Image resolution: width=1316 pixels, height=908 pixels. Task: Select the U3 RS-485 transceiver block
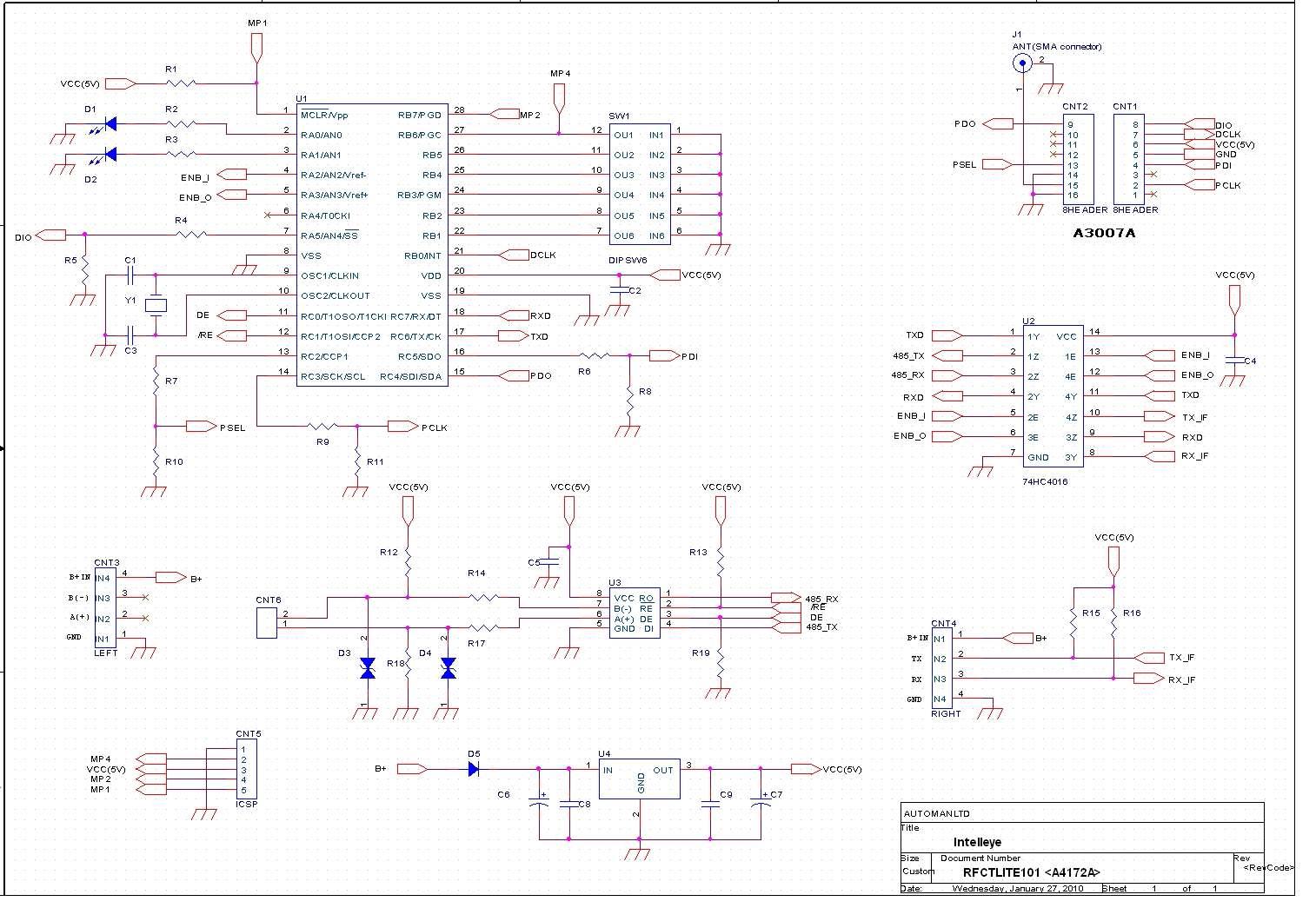tap(634, 613)
